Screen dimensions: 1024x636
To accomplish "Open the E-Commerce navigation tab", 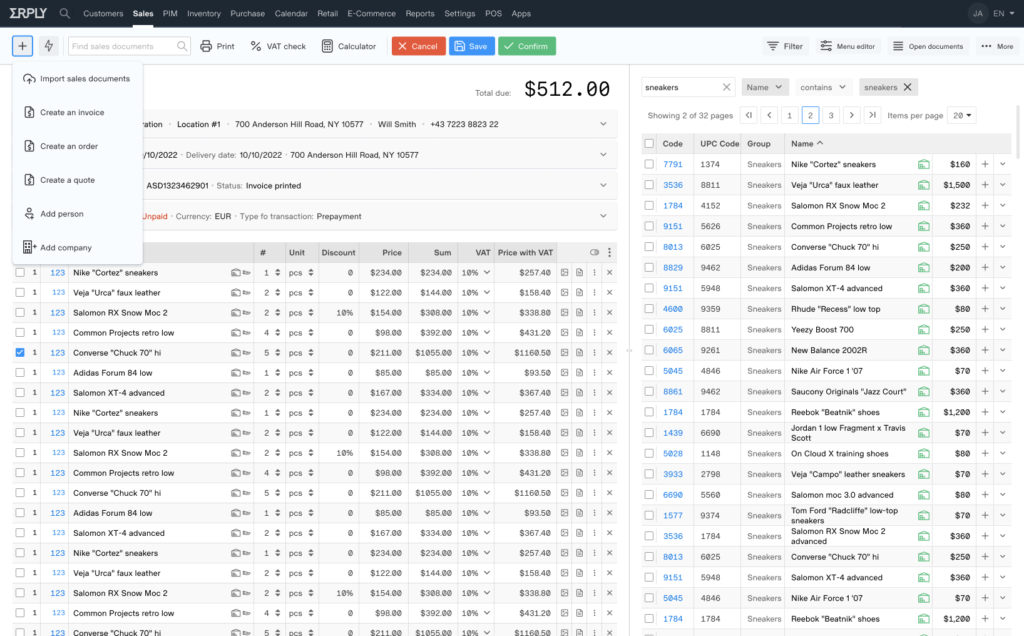I will point(371,13).
